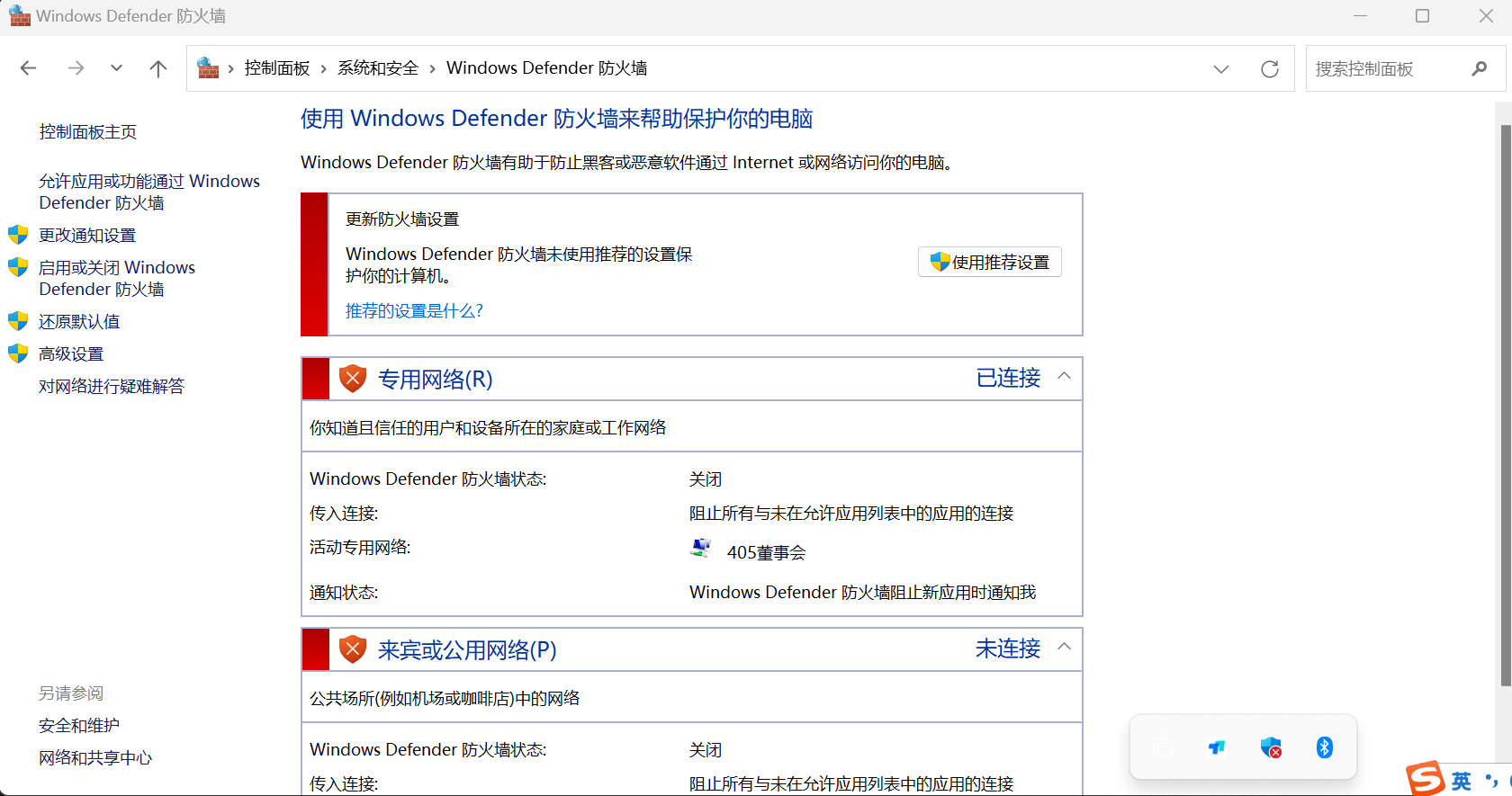Click shield icon beside 更改通知设置
Viewport: 1512px width, 796px height.
point(18,235)
